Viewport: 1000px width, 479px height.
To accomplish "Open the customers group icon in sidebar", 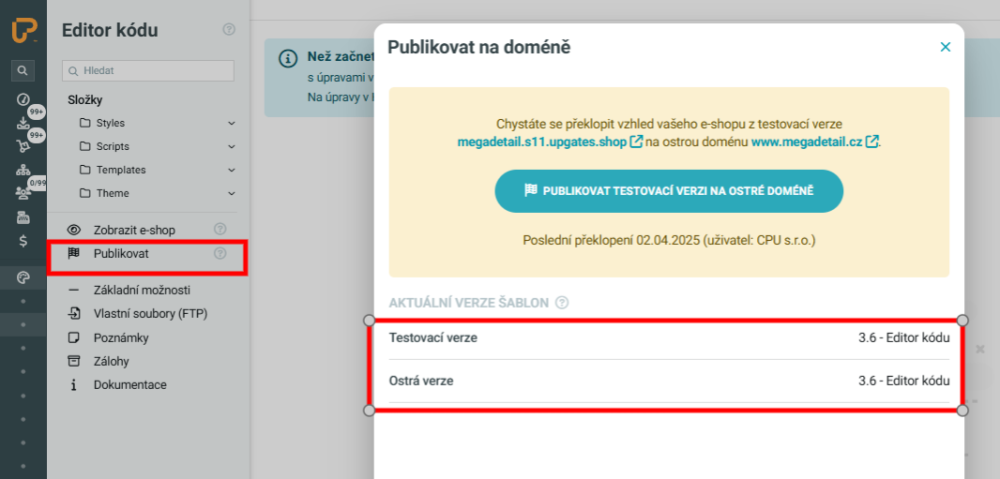I will click(x=23, y=193).
